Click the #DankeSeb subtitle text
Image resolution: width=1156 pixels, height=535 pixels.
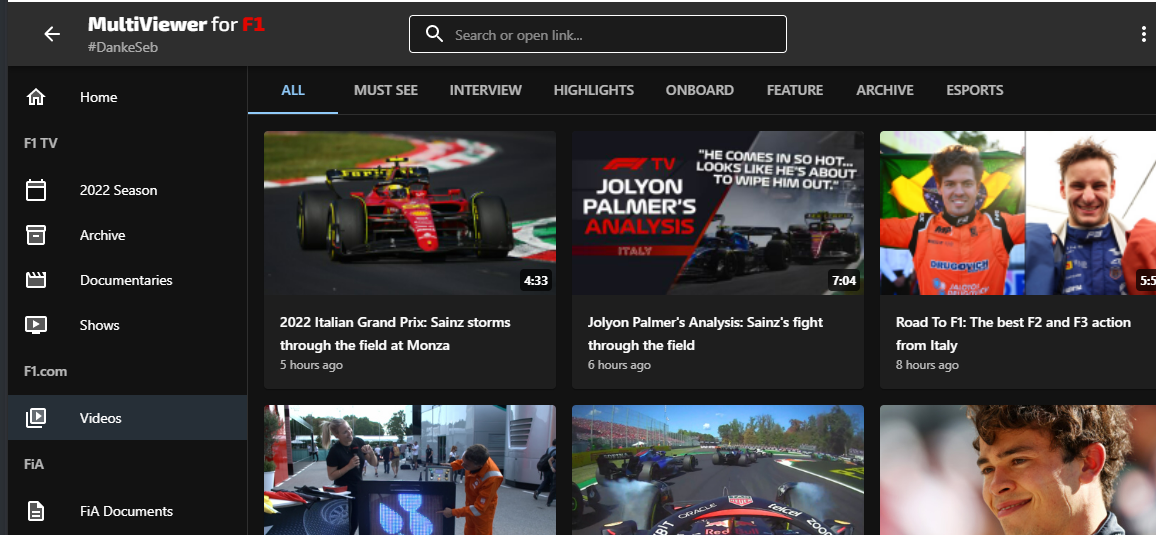[x=123, y=47]
